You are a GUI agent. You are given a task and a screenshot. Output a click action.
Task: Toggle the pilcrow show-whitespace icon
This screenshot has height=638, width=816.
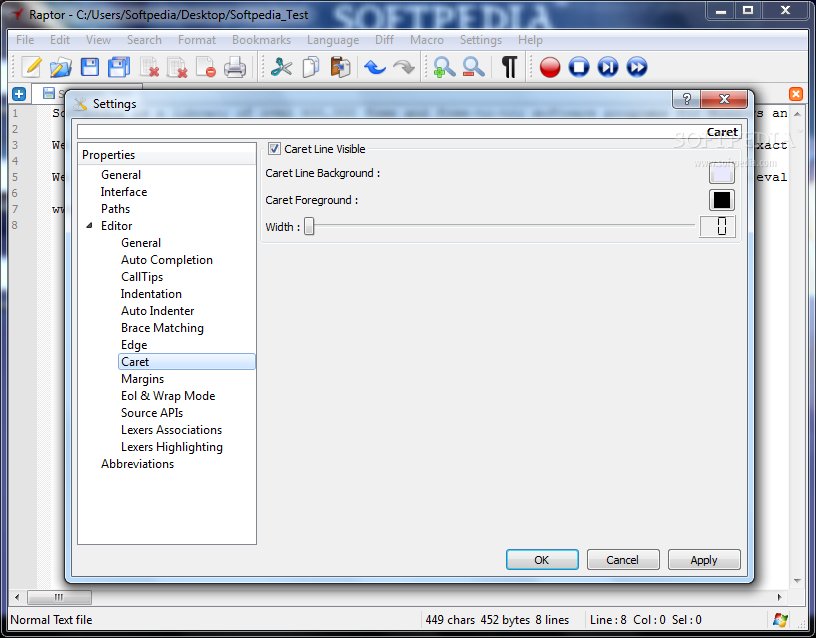click(x=509, y=67)
